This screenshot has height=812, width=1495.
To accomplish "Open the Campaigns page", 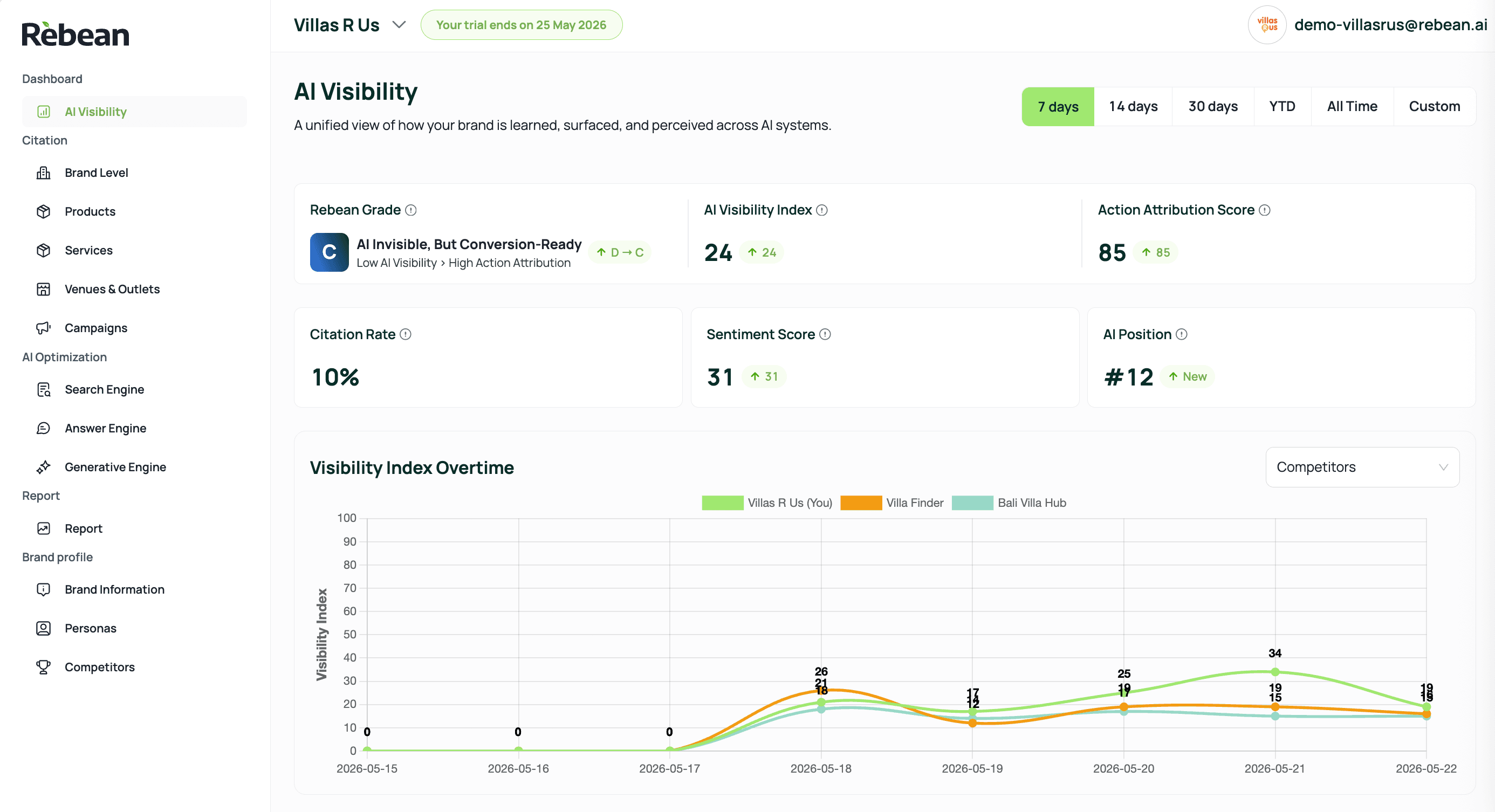I will pos(134,328).
